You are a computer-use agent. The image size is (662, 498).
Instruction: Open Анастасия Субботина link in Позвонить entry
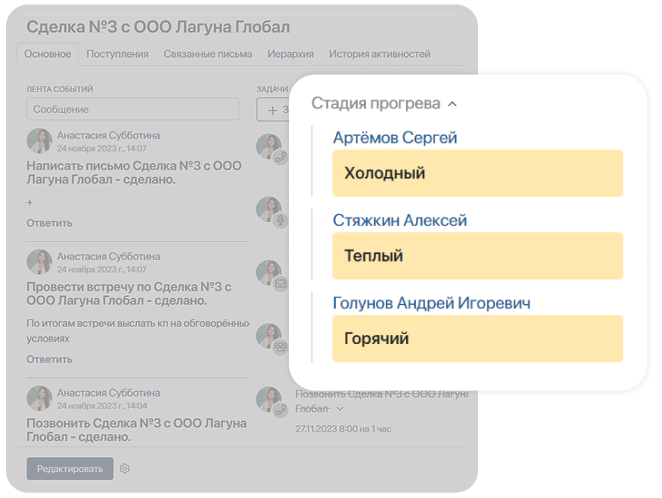pos(109,393)
